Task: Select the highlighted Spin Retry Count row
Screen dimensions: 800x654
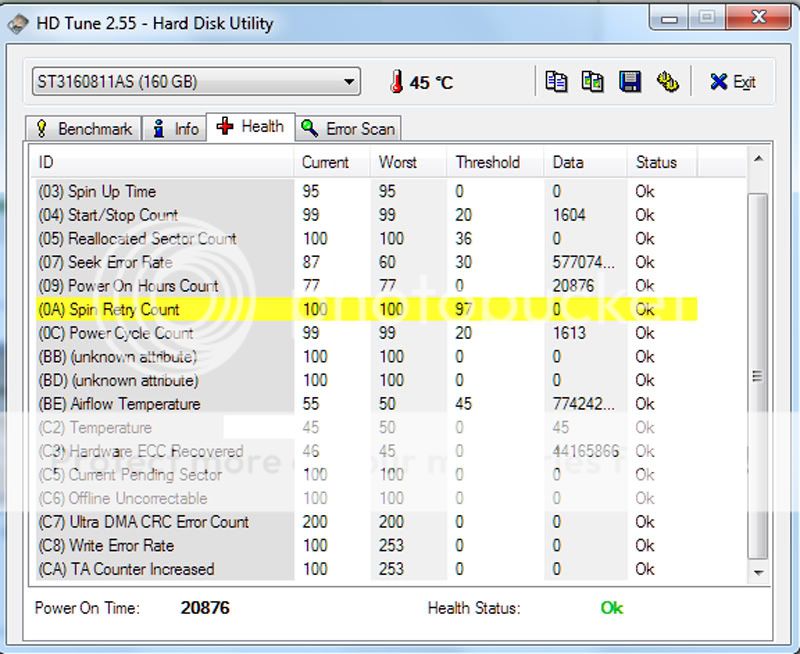Action: 300,309
